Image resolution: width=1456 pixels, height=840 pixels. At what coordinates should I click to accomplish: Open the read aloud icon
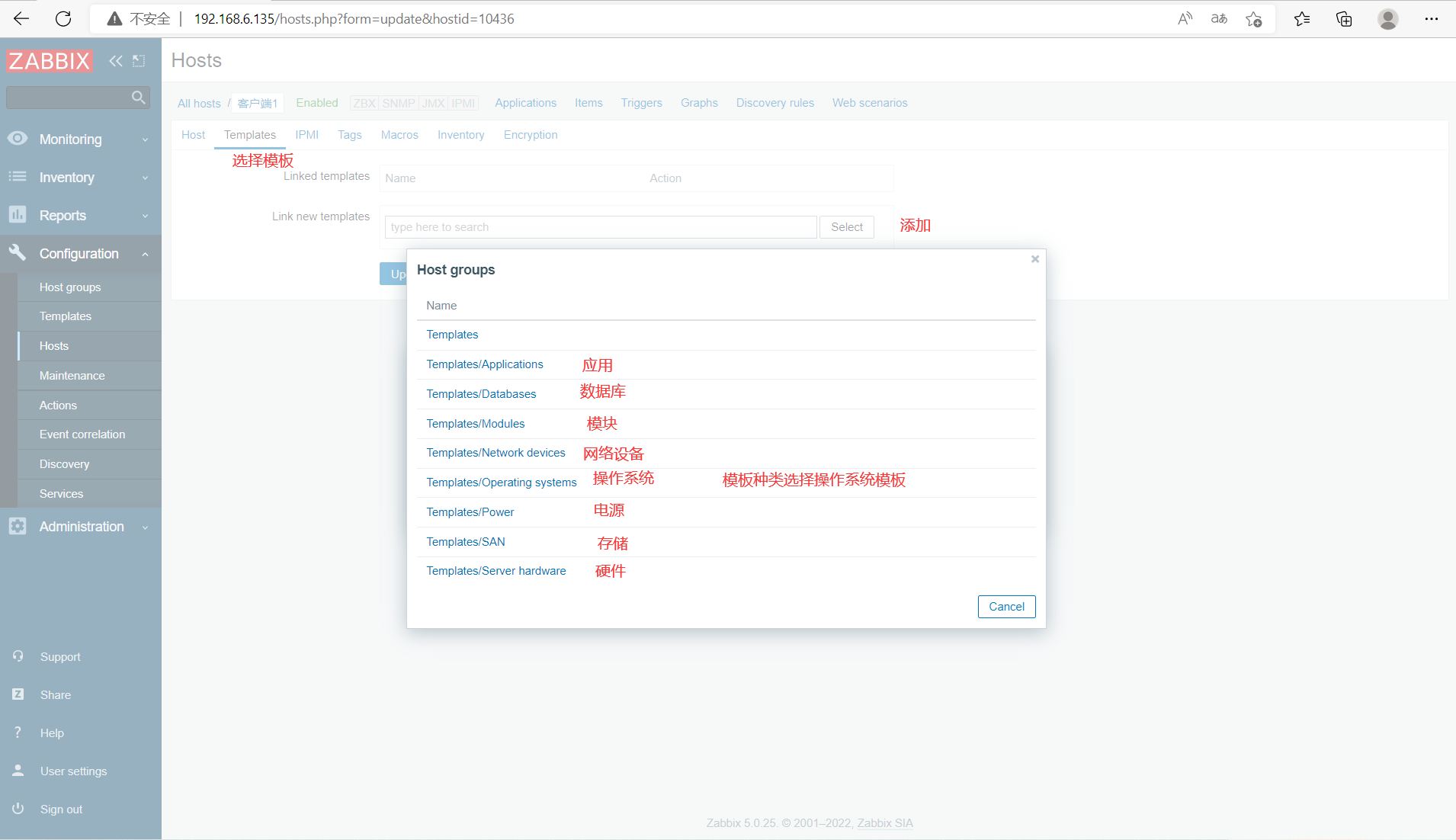[1185, 19]
